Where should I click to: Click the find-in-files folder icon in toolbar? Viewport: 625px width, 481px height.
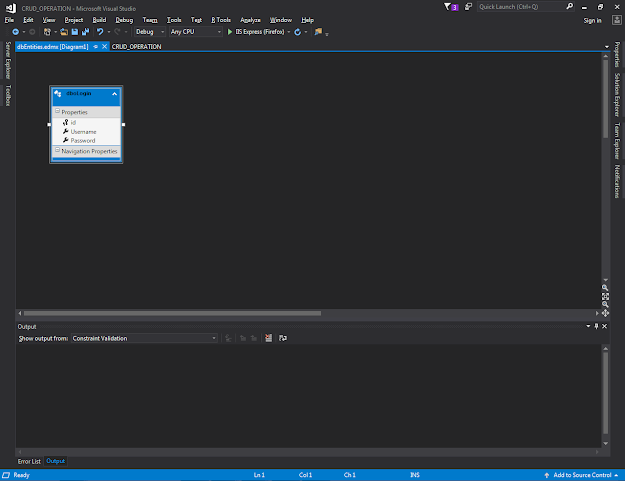[x=318, y=31]
